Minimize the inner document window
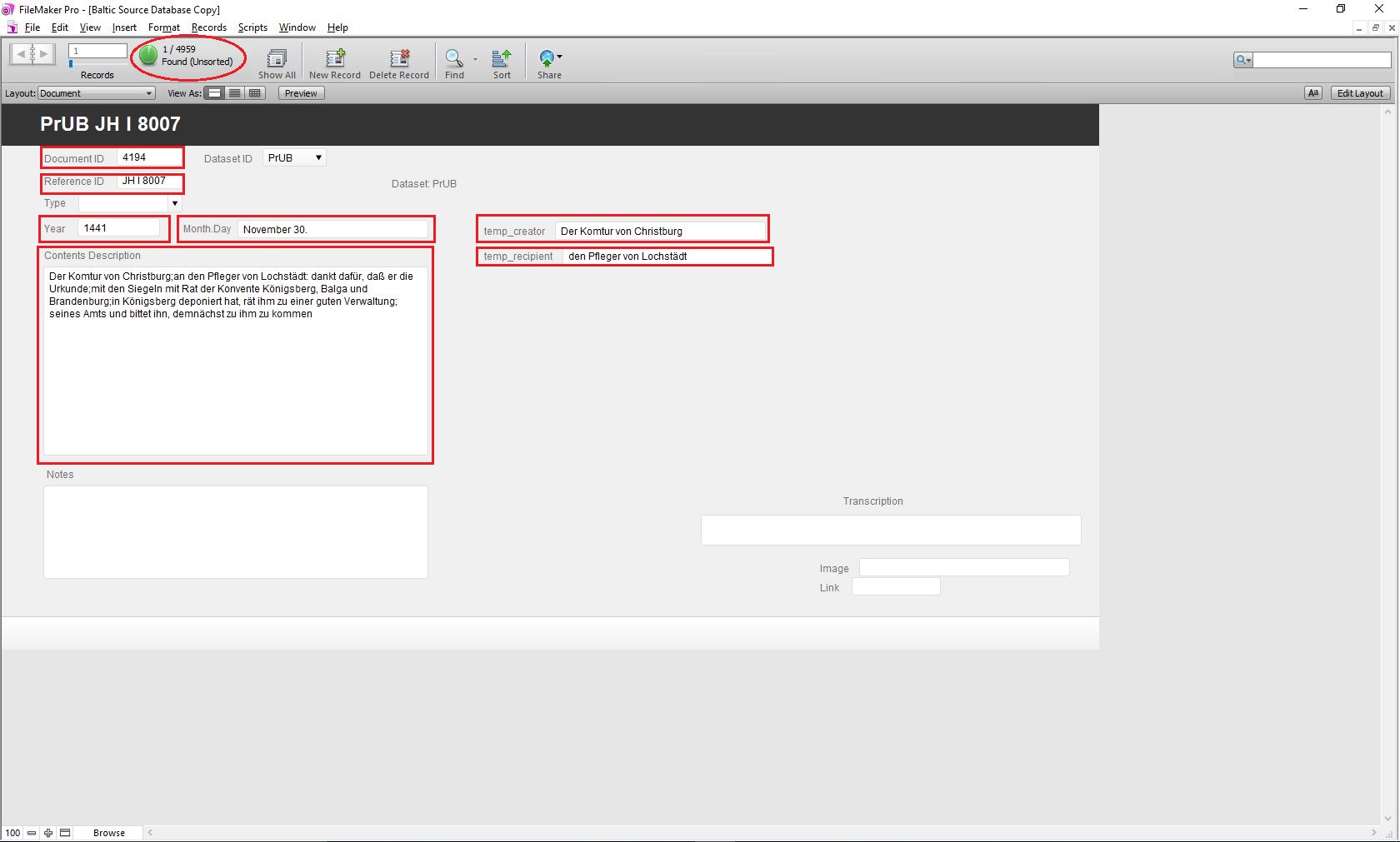The image size is (1400, 842). (1359, 27)
